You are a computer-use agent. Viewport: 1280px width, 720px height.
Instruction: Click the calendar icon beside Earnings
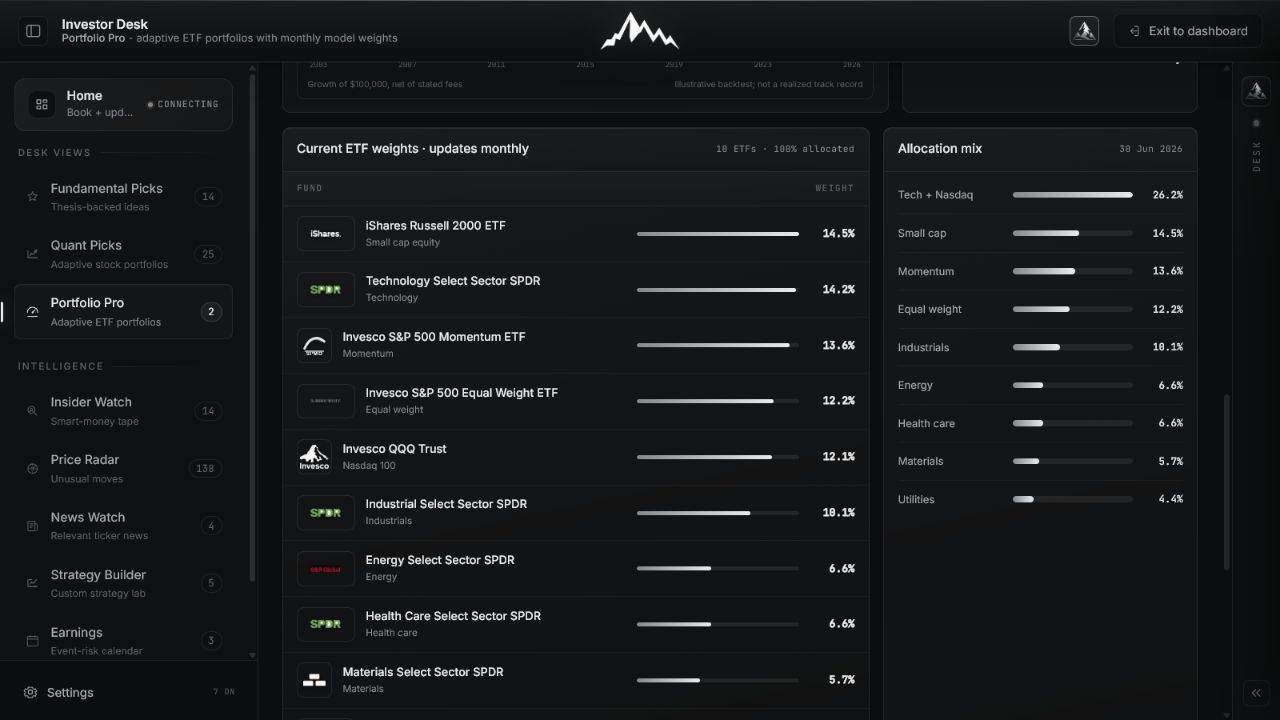pos(32,640)
